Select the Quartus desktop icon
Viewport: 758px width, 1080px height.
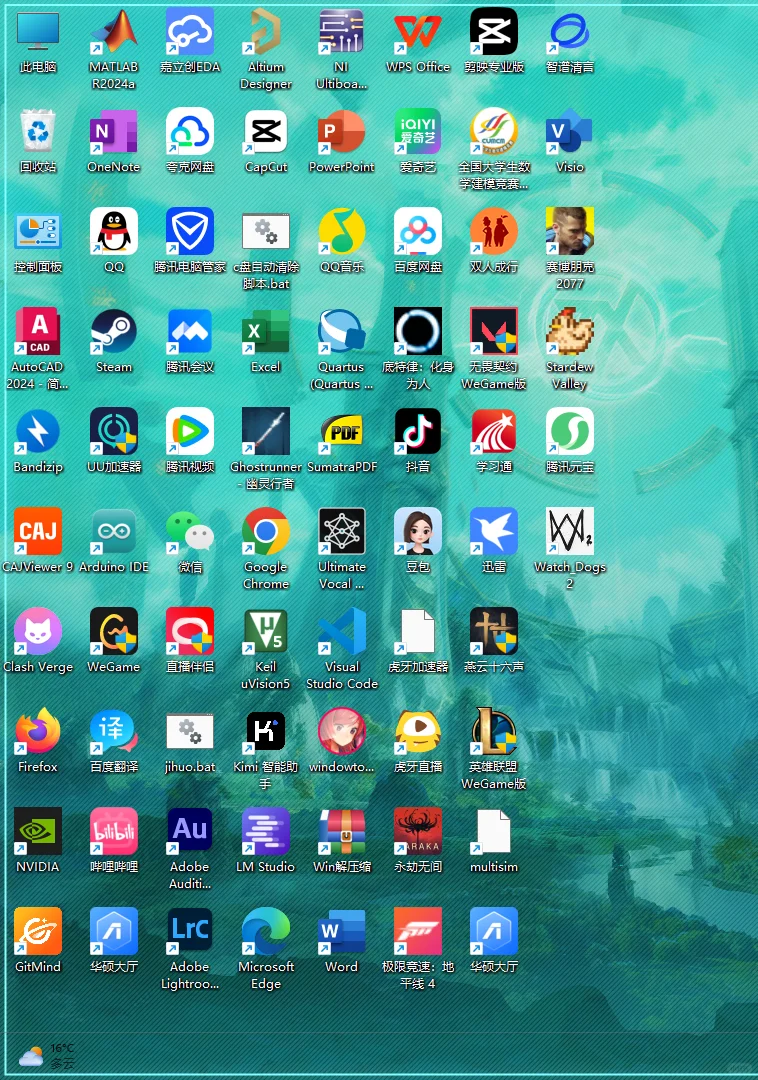(341, 331)
